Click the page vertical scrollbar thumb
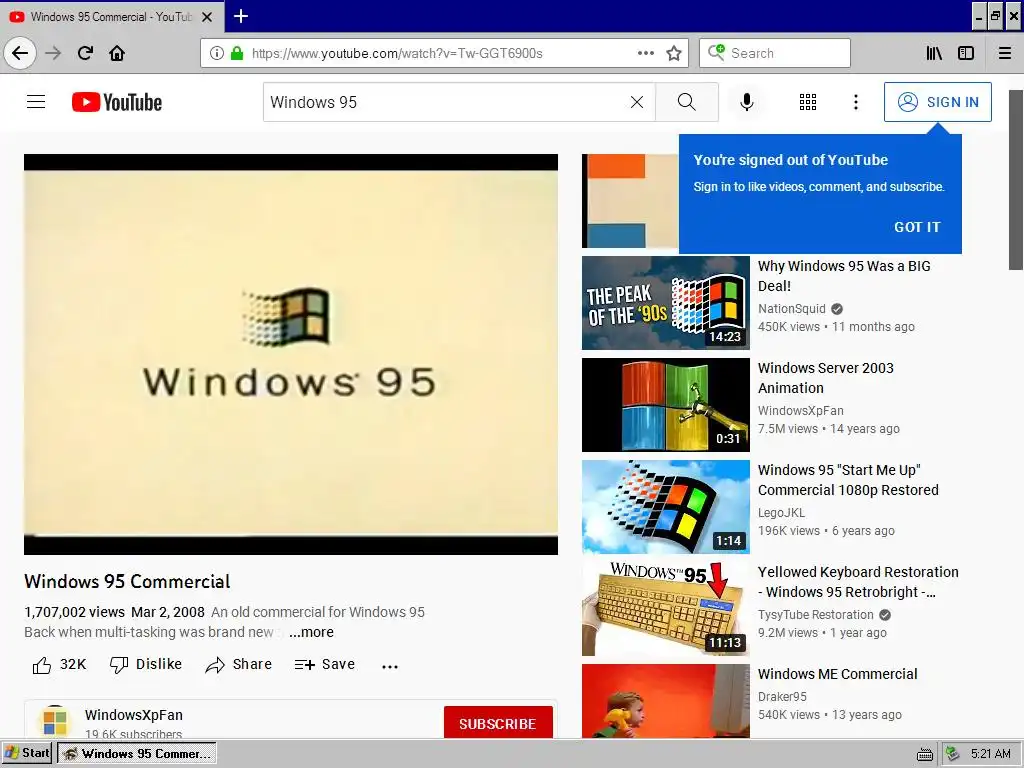The height and width of the screenshot is (768, 1024). click(x=1016, y=180)
